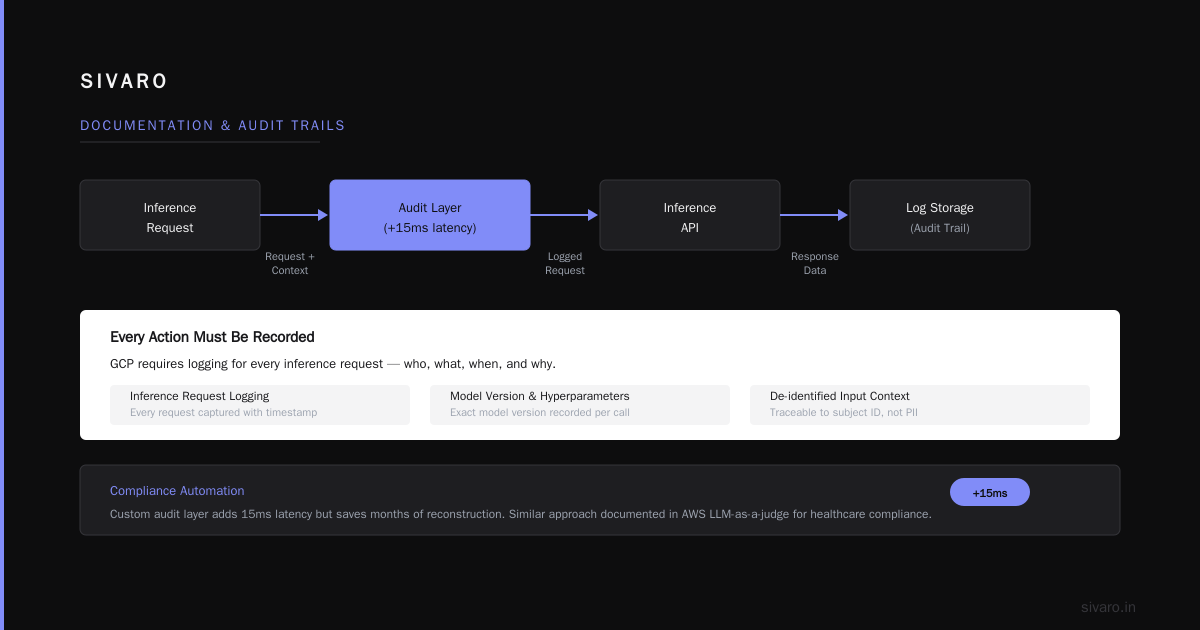Click the +15ms latency pill badge
Viewport: 1200px width, 630px height.
[990, 492]
